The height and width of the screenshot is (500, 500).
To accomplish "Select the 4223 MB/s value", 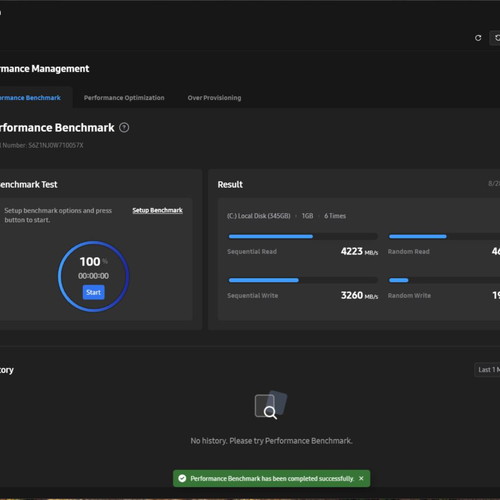I will (x=359, y=251).
